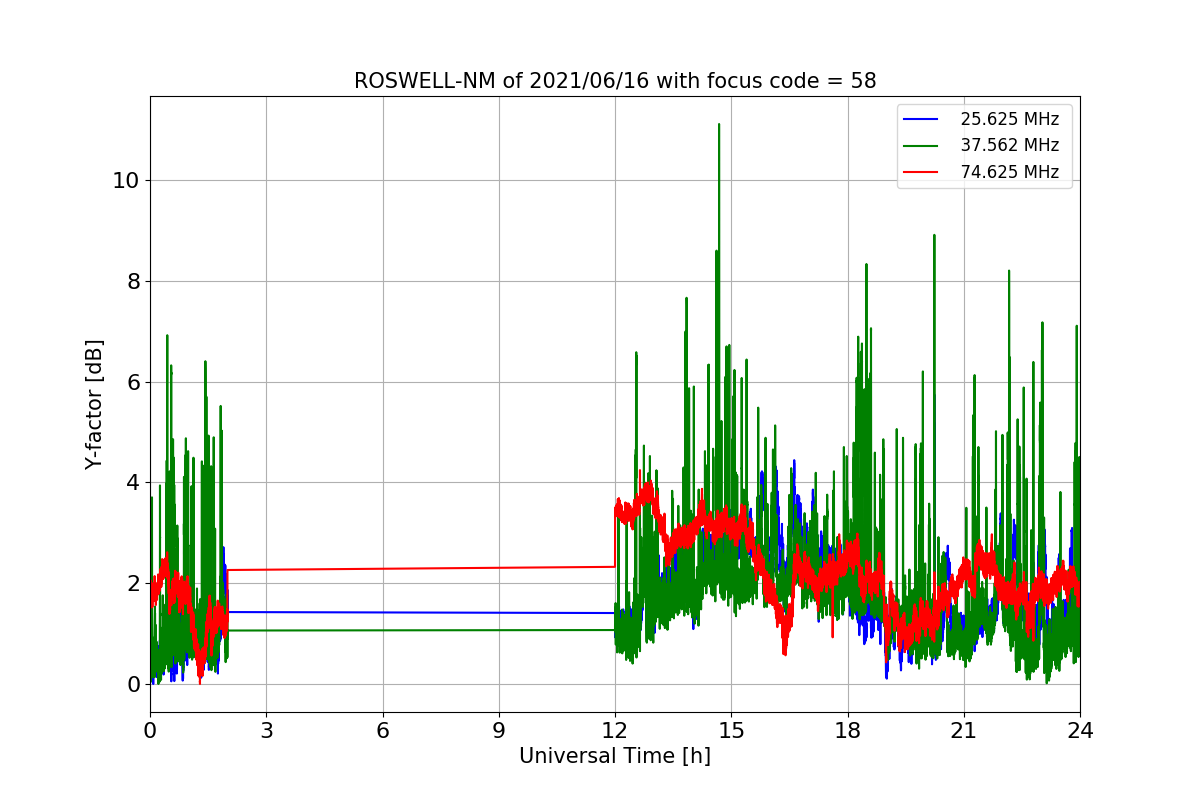Click the x-axis tick label '12'
The image size is (1200, 800).
coord(615,731)
